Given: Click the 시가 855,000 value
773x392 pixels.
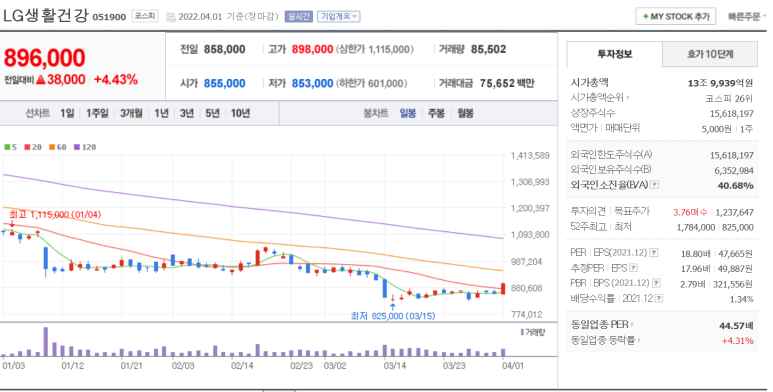Looking at the screenshot, I should [224, 83].
